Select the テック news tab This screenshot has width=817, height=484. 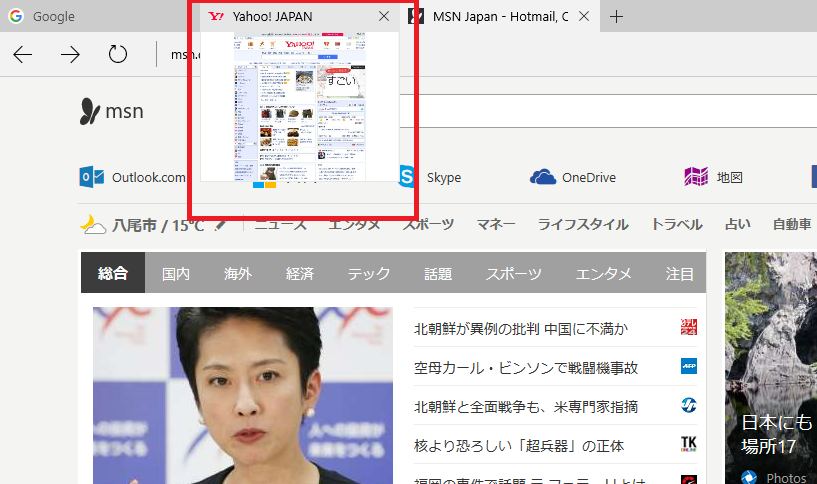coord(369,273)
